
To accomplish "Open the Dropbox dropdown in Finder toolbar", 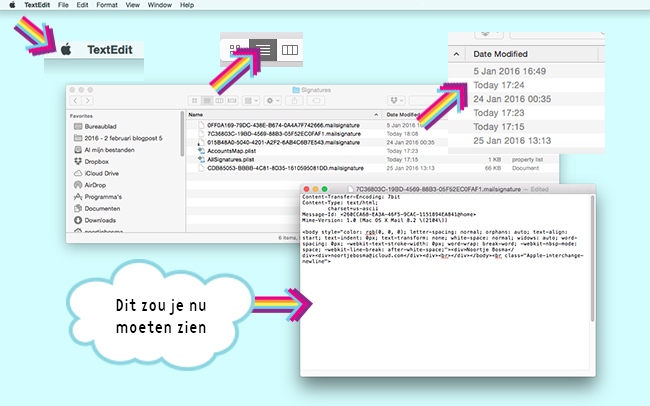I will tap(396, 100).
